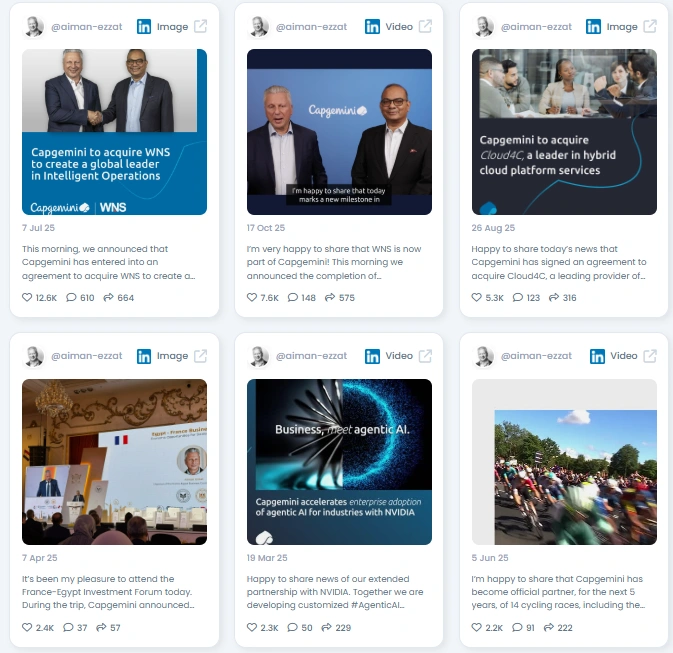The height and width of the screenshot is (653, 673).
Task: Click the share icon showing 229 shares
Action: pyautogui.click(x=327, y=627)
